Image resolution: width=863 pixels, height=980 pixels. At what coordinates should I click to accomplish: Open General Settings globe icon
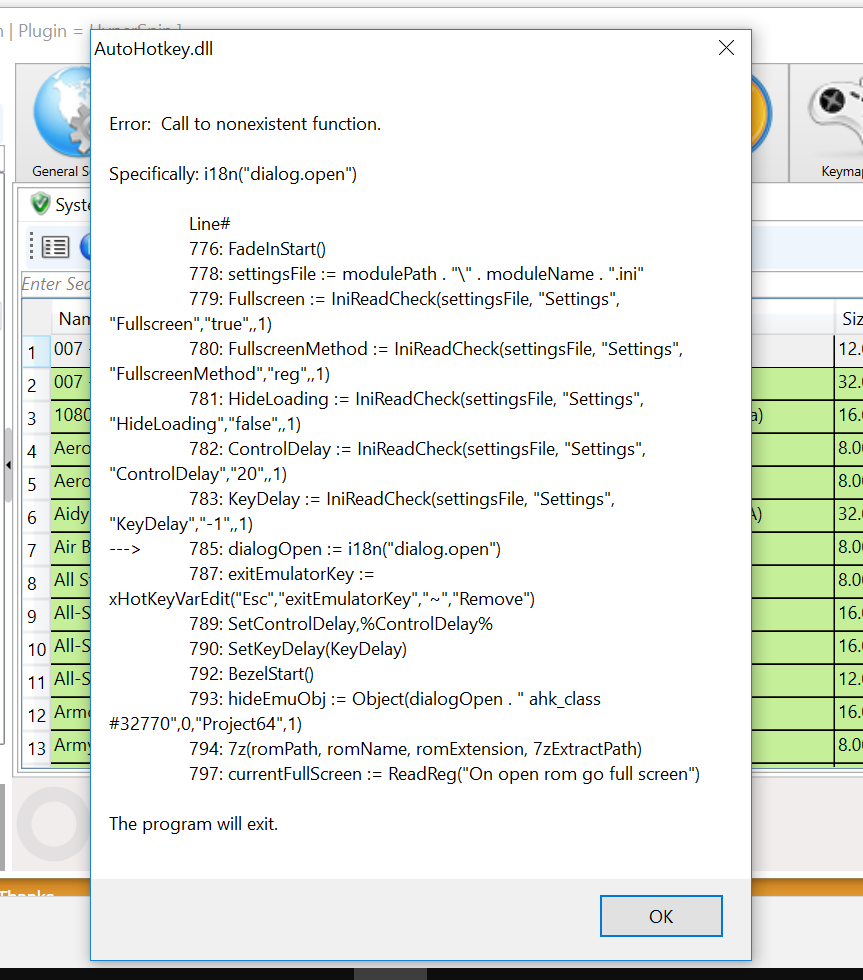point(61,113)
